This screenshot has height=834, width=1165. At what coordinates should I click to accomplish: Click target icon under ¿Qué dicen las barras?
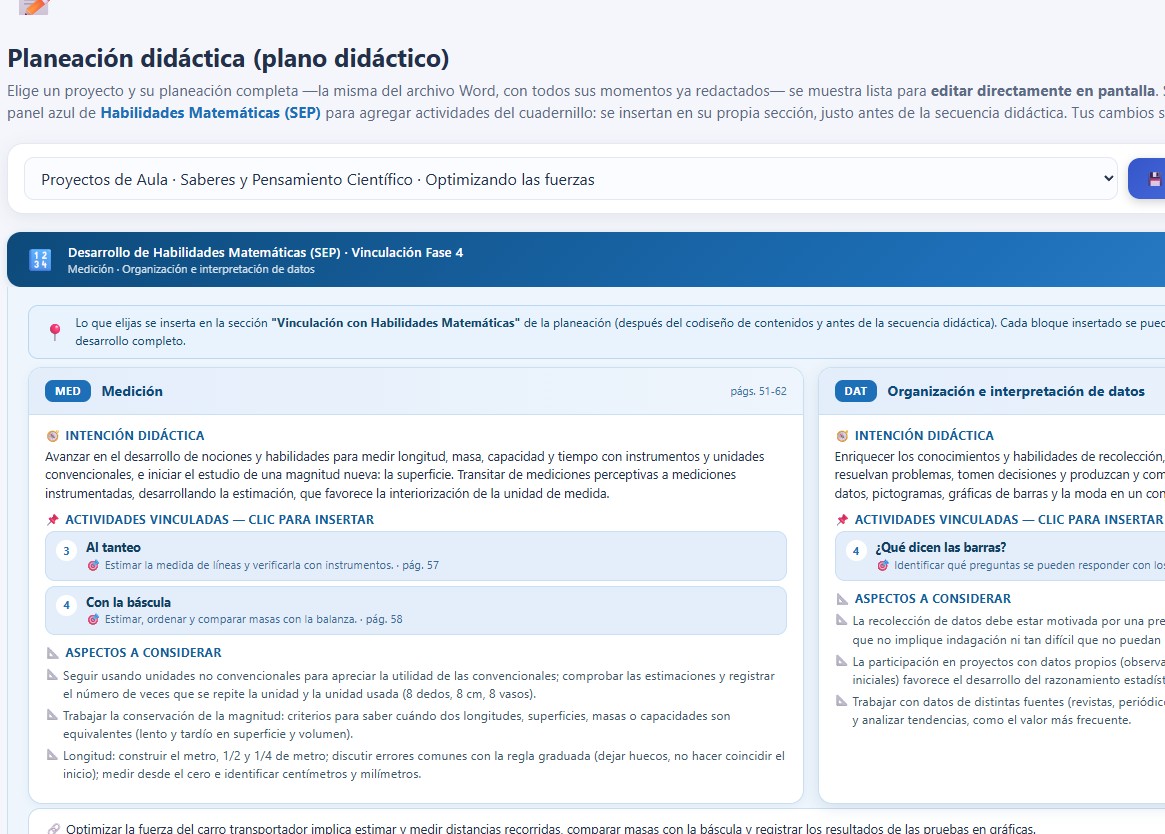pos(883,566)
